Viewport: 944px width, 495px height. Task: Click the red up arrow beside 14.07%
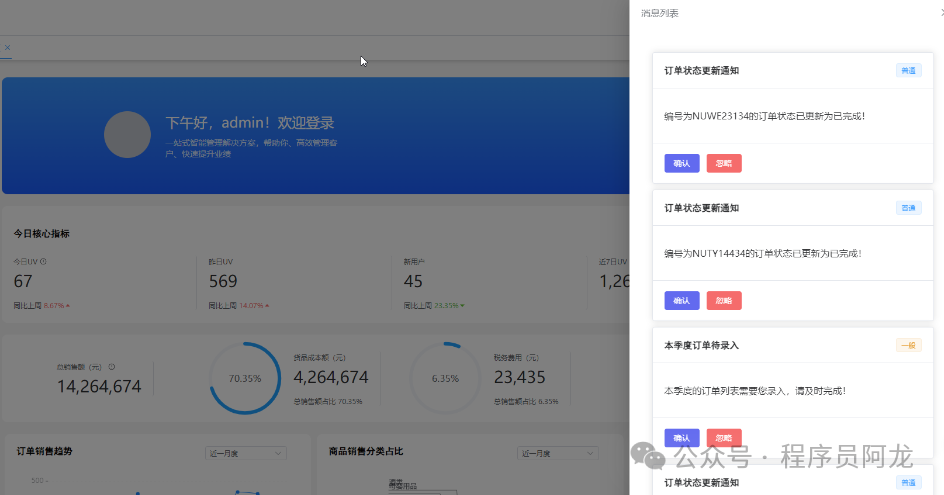coord(267,306)
